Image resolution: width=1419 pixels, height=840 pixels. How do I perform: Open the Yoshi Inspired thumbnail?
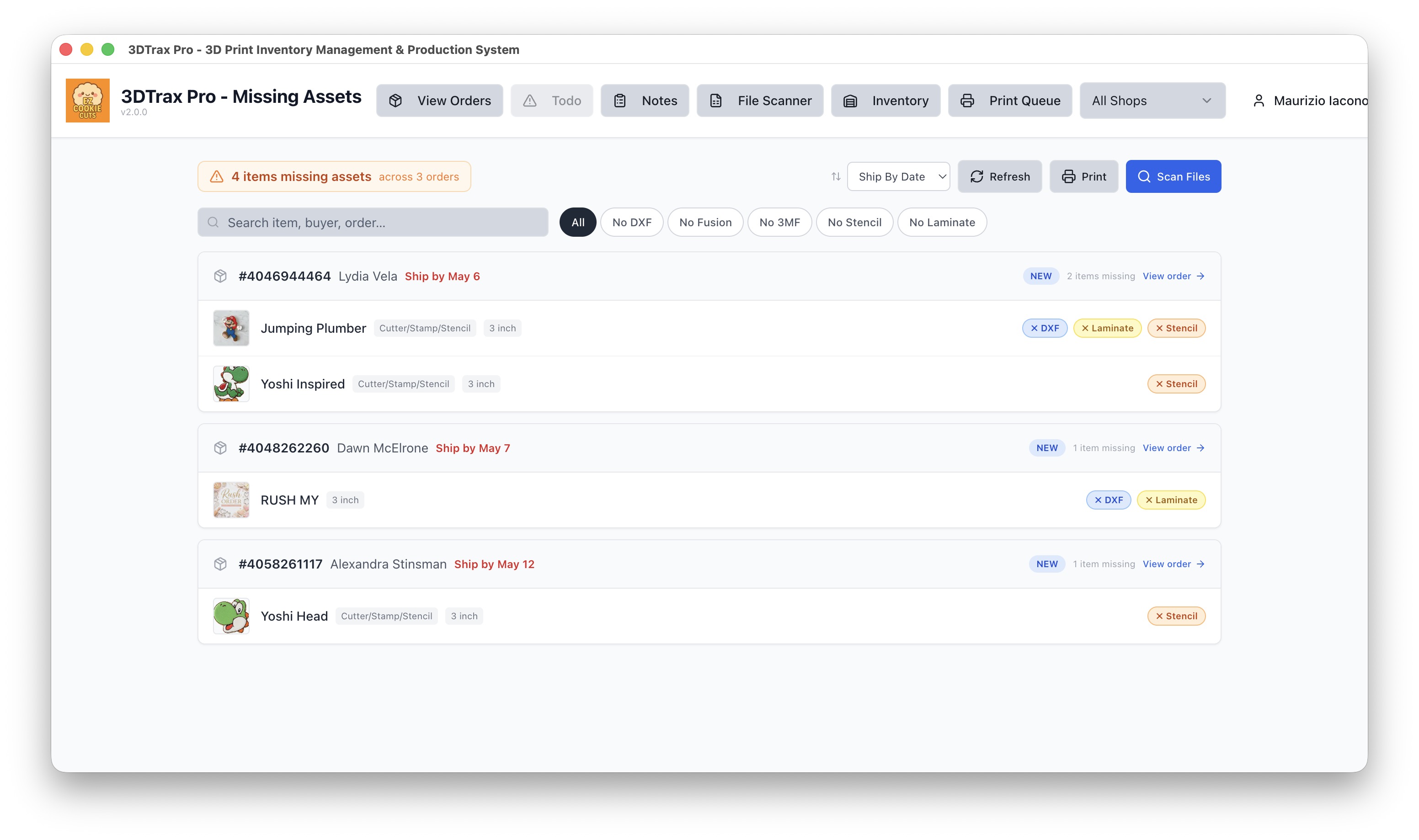click(x=231, y=384)
